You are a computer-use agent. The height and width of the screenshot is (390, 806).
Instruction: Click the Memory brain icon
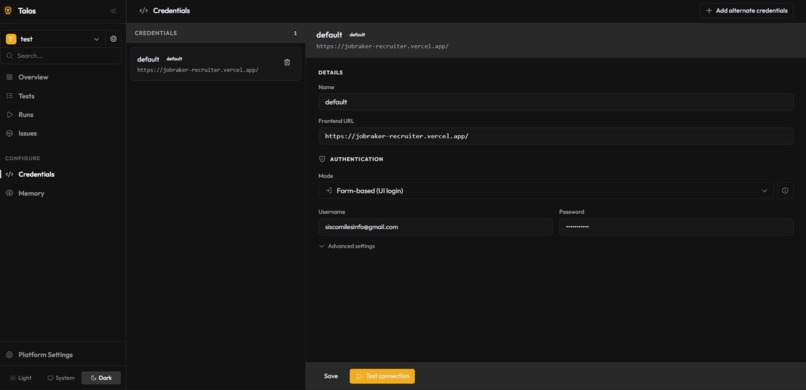9,193
